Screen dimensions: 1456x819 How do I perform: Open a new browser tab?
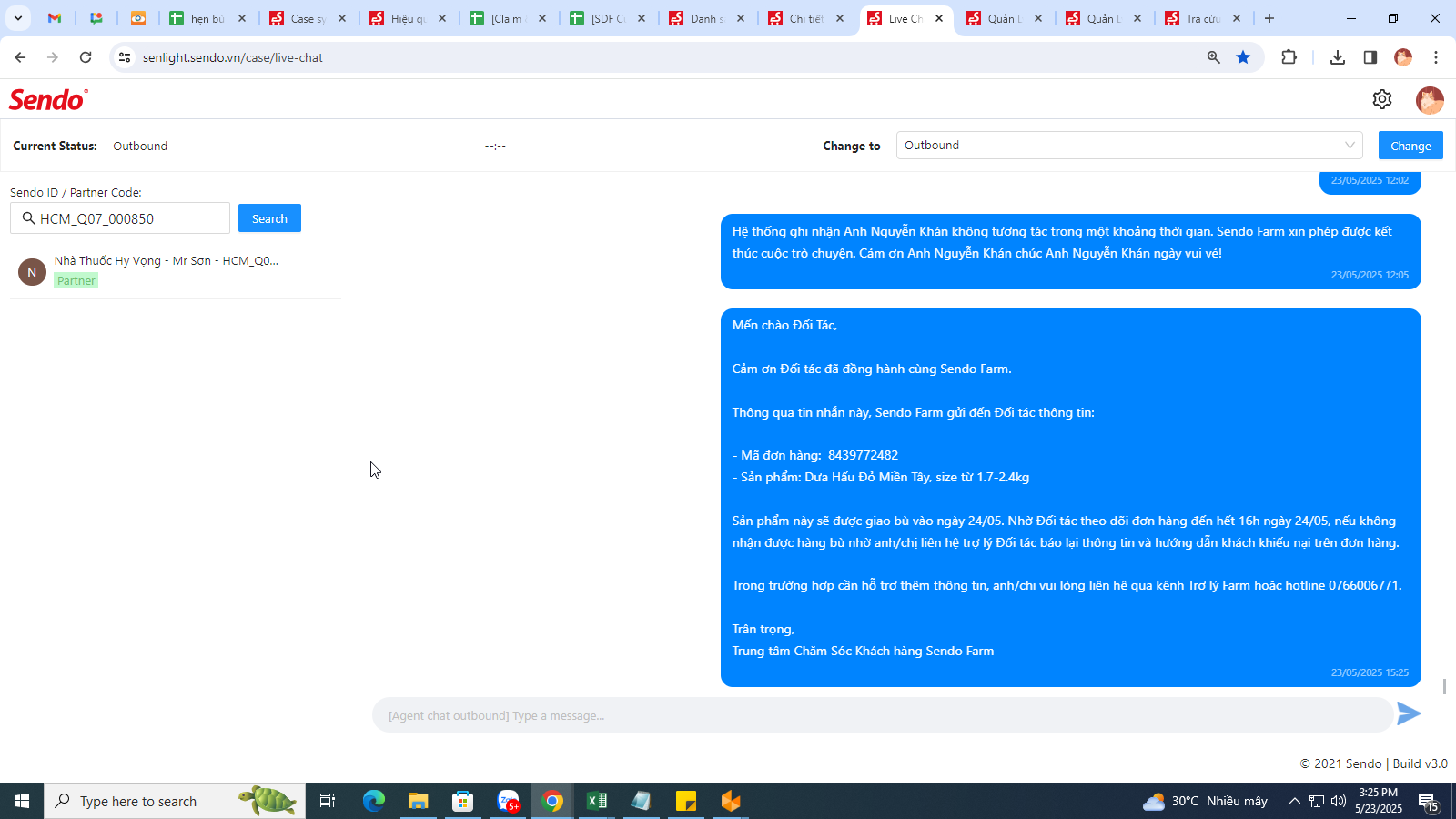tap(1269, 18)
